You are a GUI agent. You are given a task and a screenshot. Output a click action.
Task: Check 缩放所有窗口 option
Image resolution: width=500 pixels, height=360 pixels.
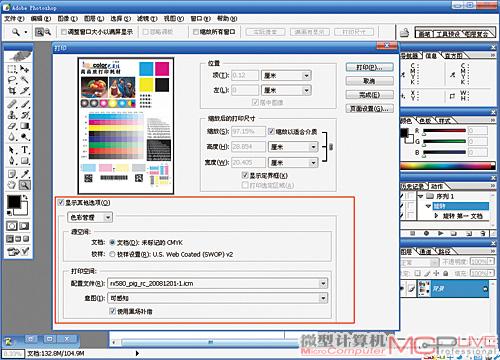196,32
